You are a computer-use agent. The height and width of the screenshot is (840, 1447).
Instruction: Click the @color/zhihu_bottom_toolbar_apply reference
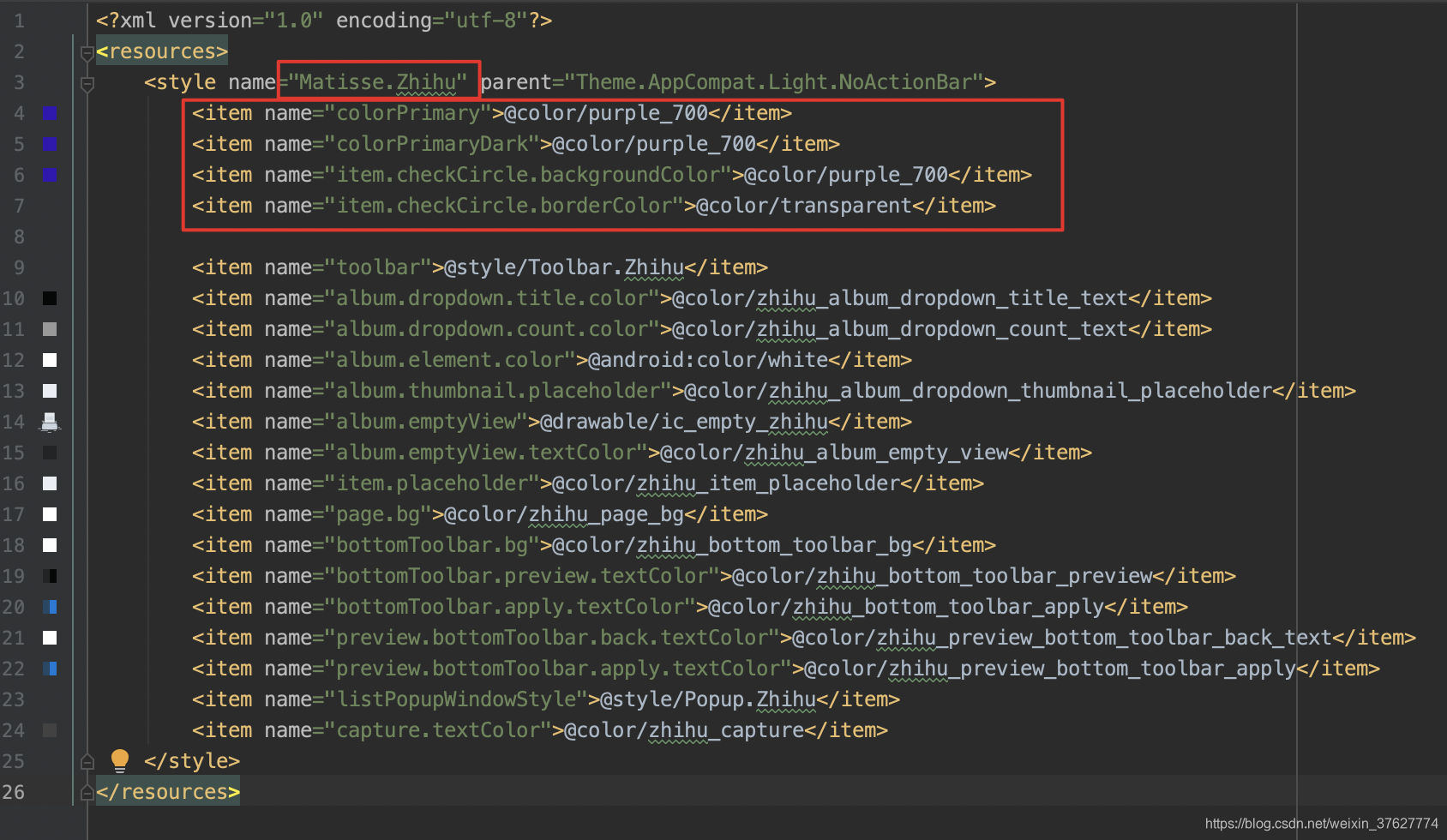906,607
